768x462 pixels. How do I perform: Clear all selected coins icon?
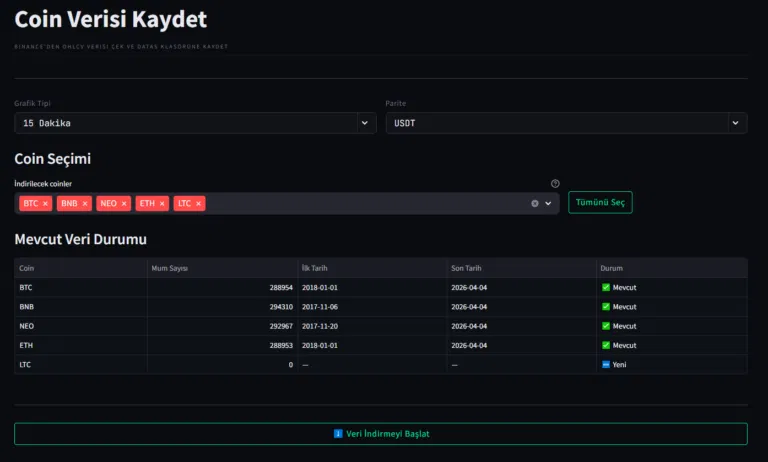coord(535,203)
